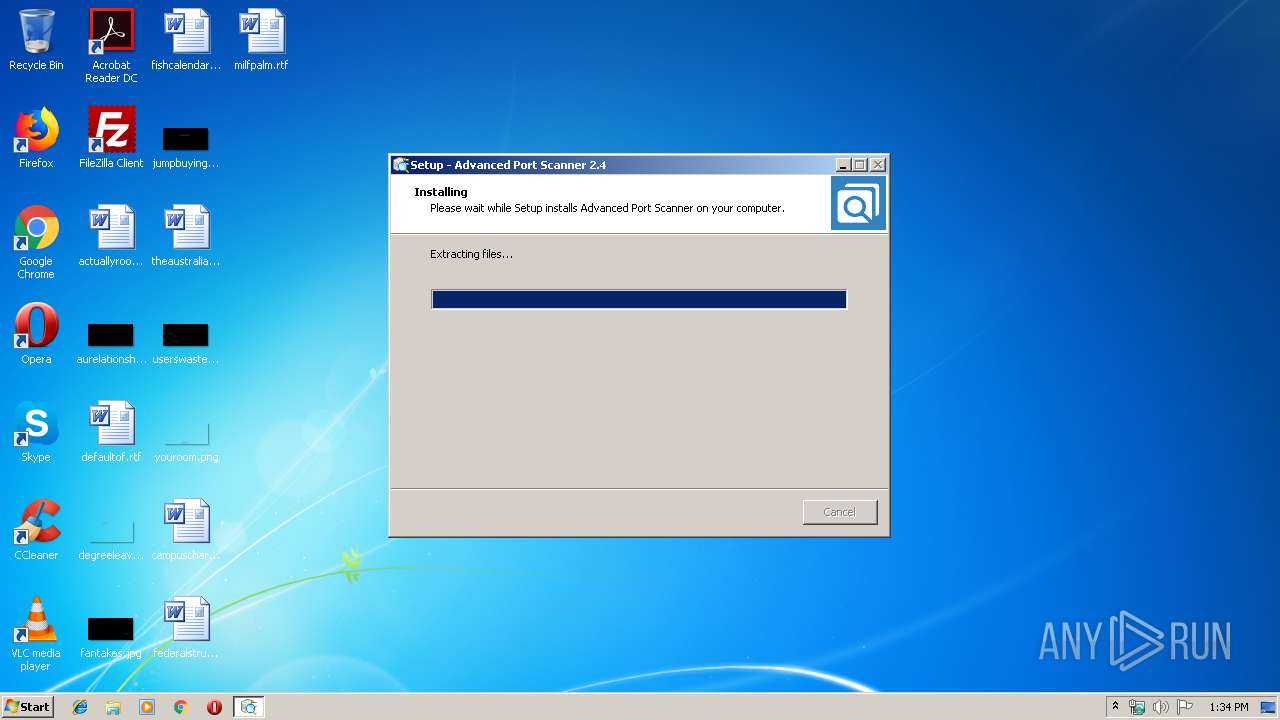This screenshot has height=720, width=1280.
Task: Select the degreeleav file icon
Action: pyautogui.click(x=111, y=540)
